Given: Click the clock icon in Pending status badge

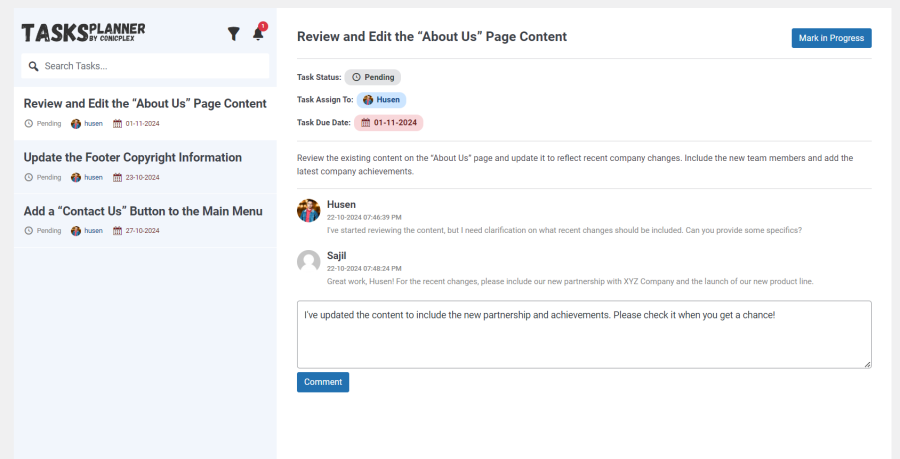Looking at the screenshot, I should (356, 77).
